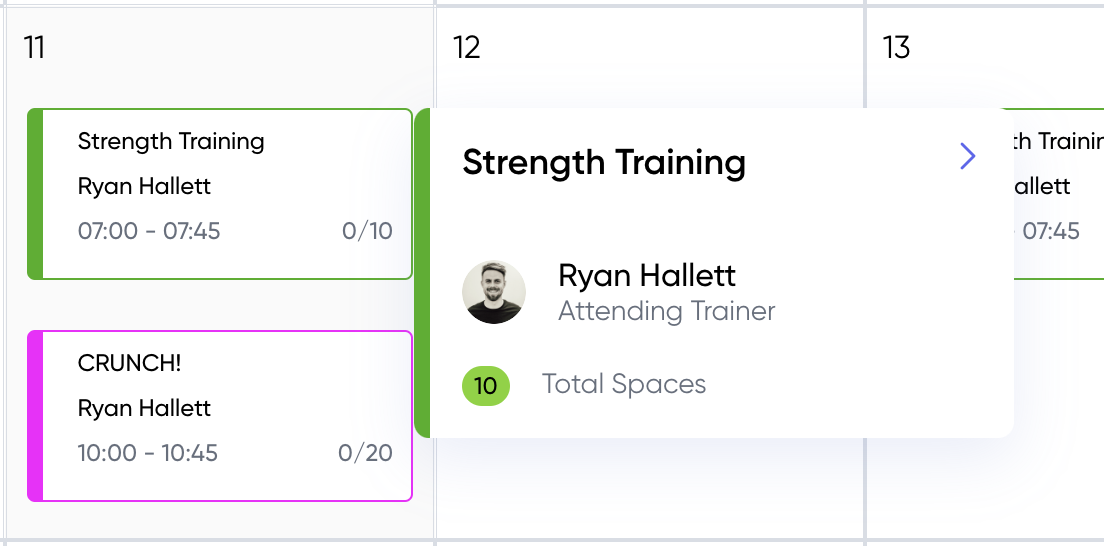Click the Strength Training popup heading
Screen dimensions: 1104x546
coord(604,162)
